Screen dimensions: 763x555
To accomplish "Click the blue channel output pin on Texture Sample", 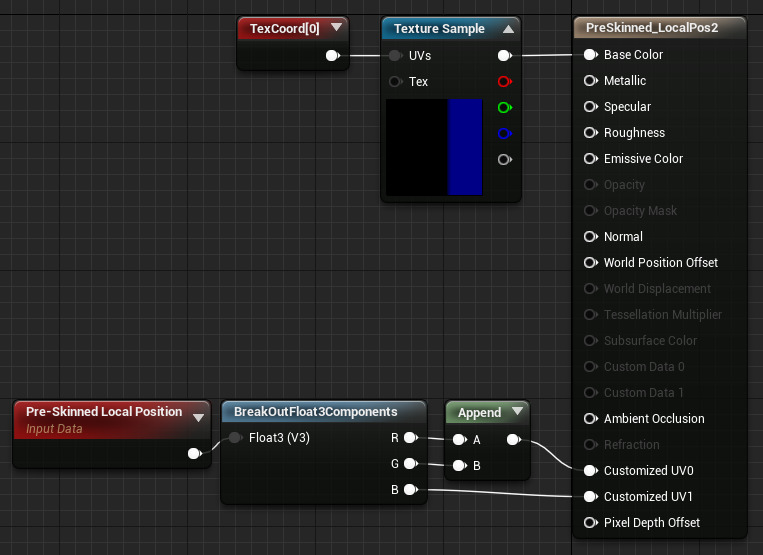I will tap(504, 134).
